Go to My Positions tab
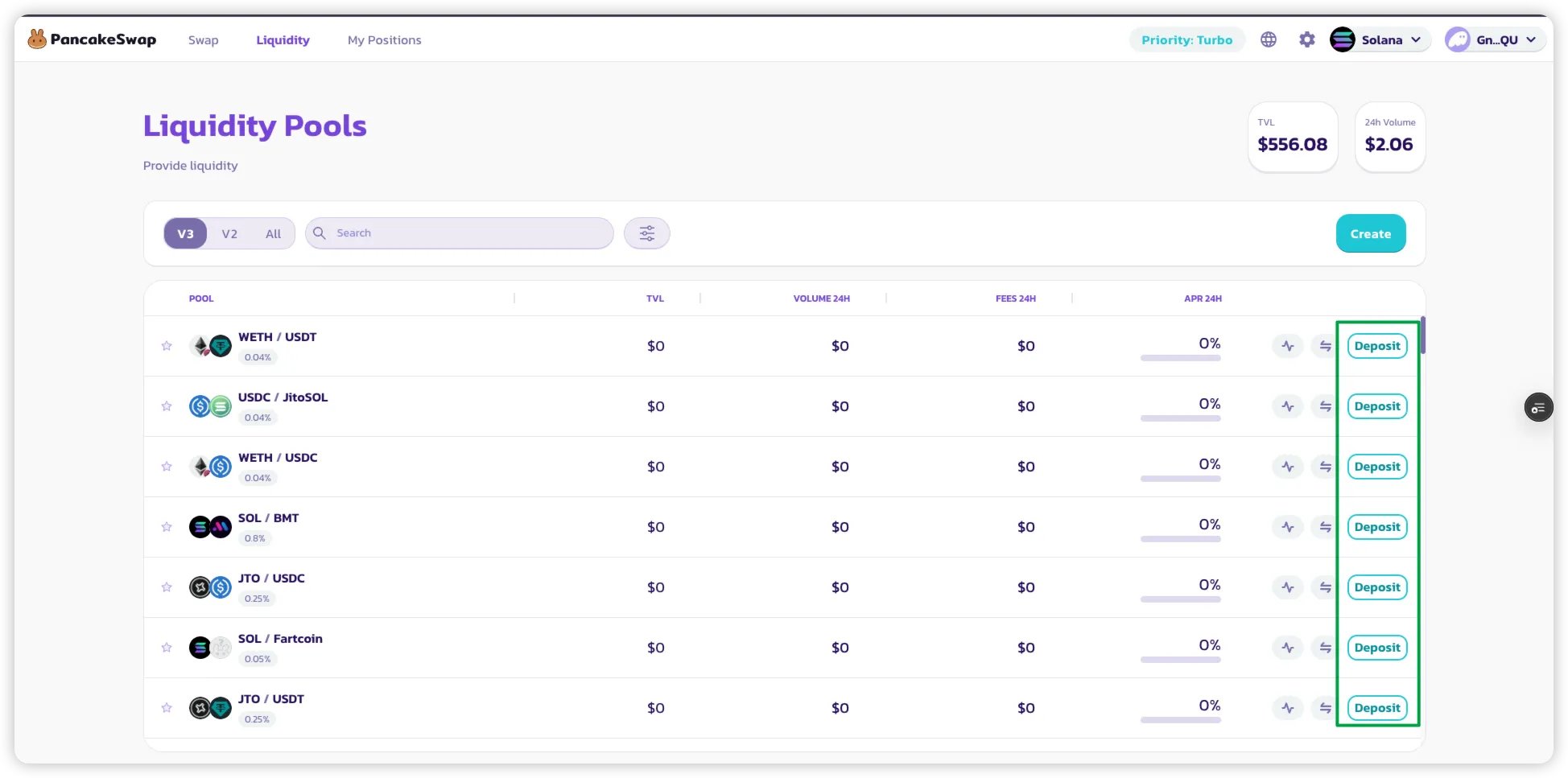Viewport: 1568px width, 778px height. coord(384,40)
